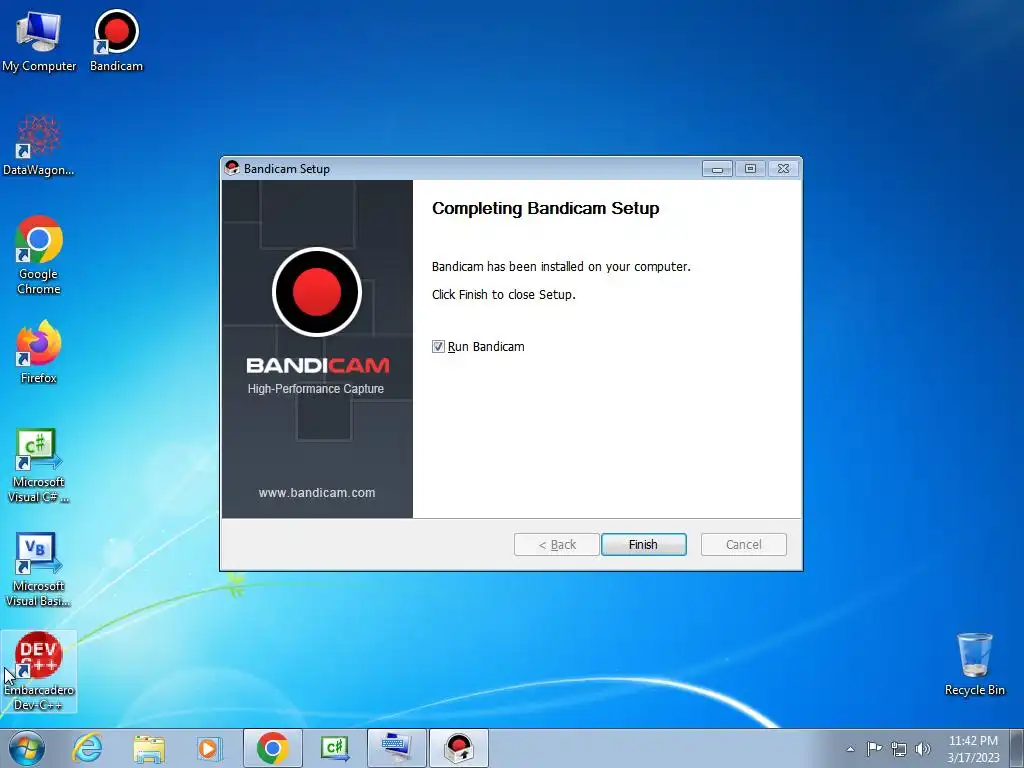Switch to Chrome in the taskbar
The width and height of the screenshot is (1024, 768).
click(x=272, y=748)
